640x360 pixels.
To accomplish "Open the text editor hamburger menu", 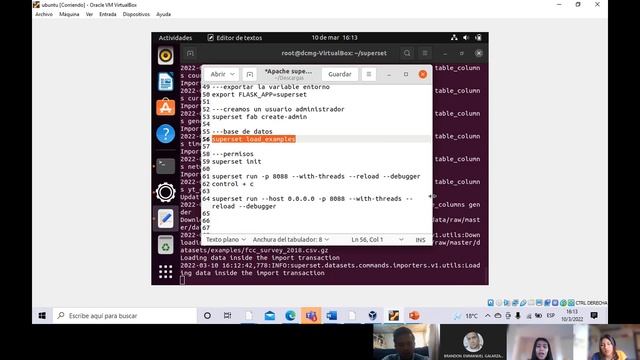I will [x=369, y=74].
